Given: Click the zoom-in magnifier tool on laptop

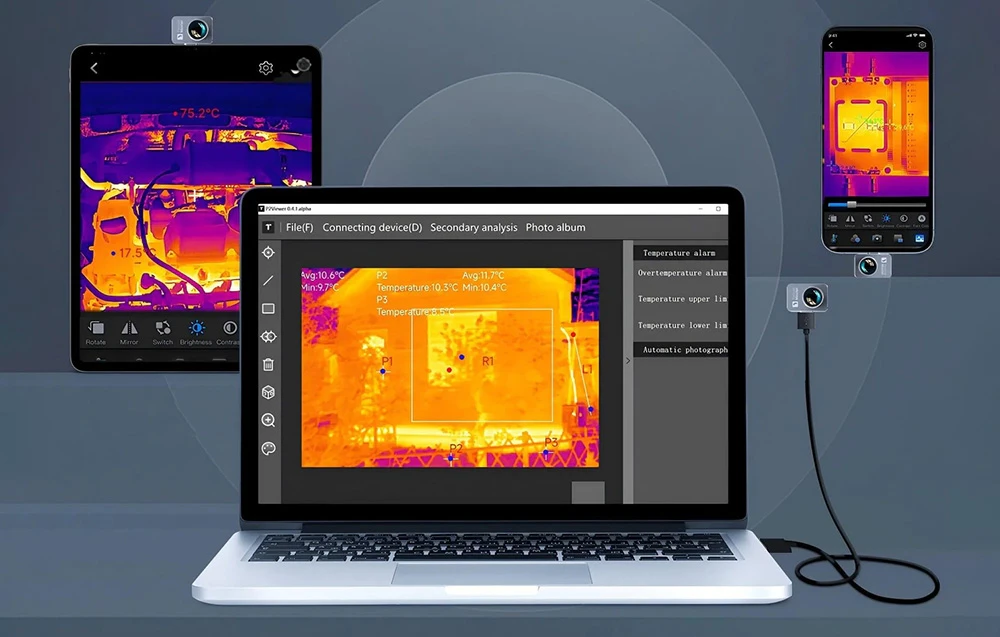Looking at the screenshot, I should pyautogui.click(x=268, y=420).
